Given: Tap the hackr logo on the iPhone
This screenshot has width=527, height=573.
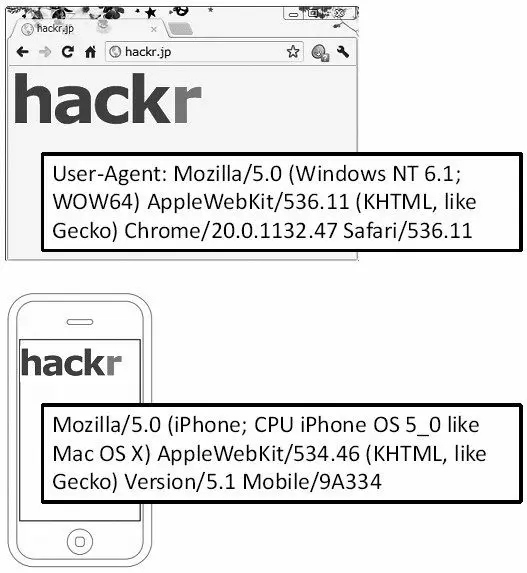Looking at the screenshot, I should [71, 362].
